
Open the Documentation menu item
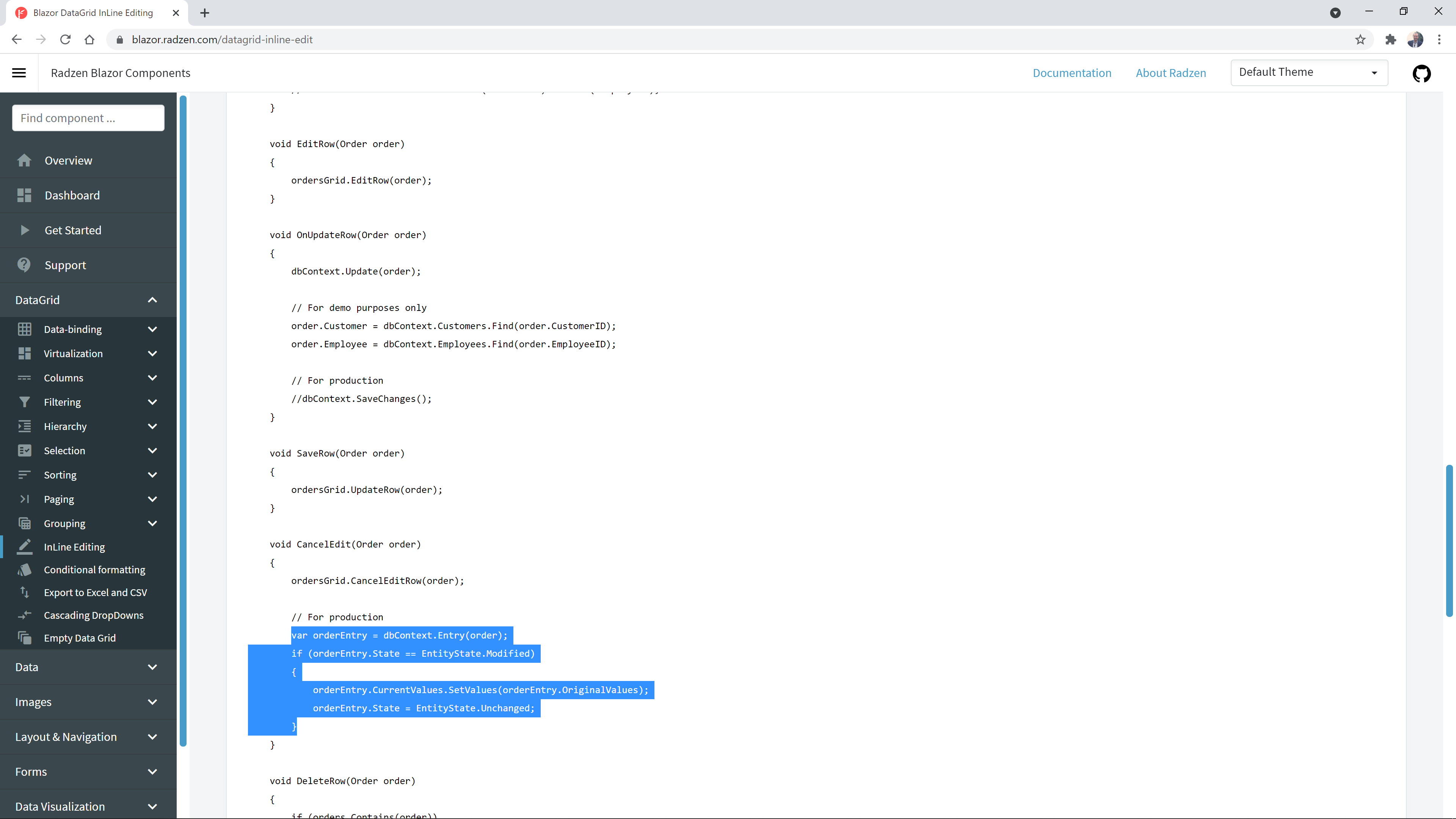pyautogui.click(x=1072, y=73)
